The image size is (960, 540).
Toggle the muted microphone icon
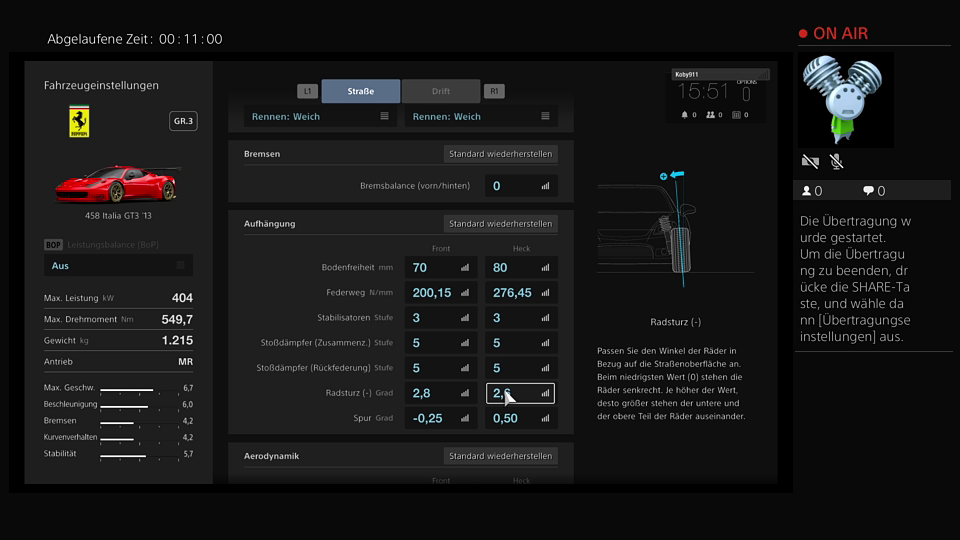[836, 161]
